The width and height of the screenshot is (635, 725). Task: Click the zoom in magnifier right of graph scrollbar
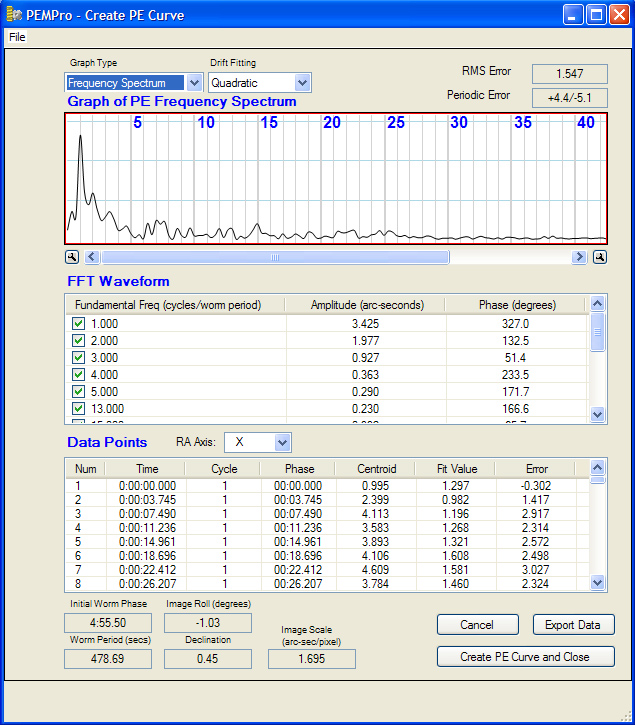(x=600, y=257)
